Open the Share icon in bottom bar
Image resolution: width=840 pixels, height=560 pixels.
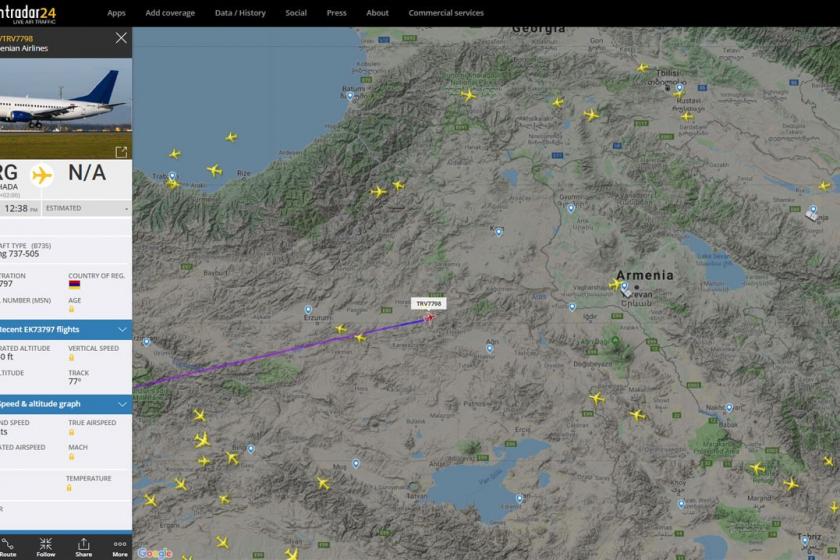click(84, 548)
